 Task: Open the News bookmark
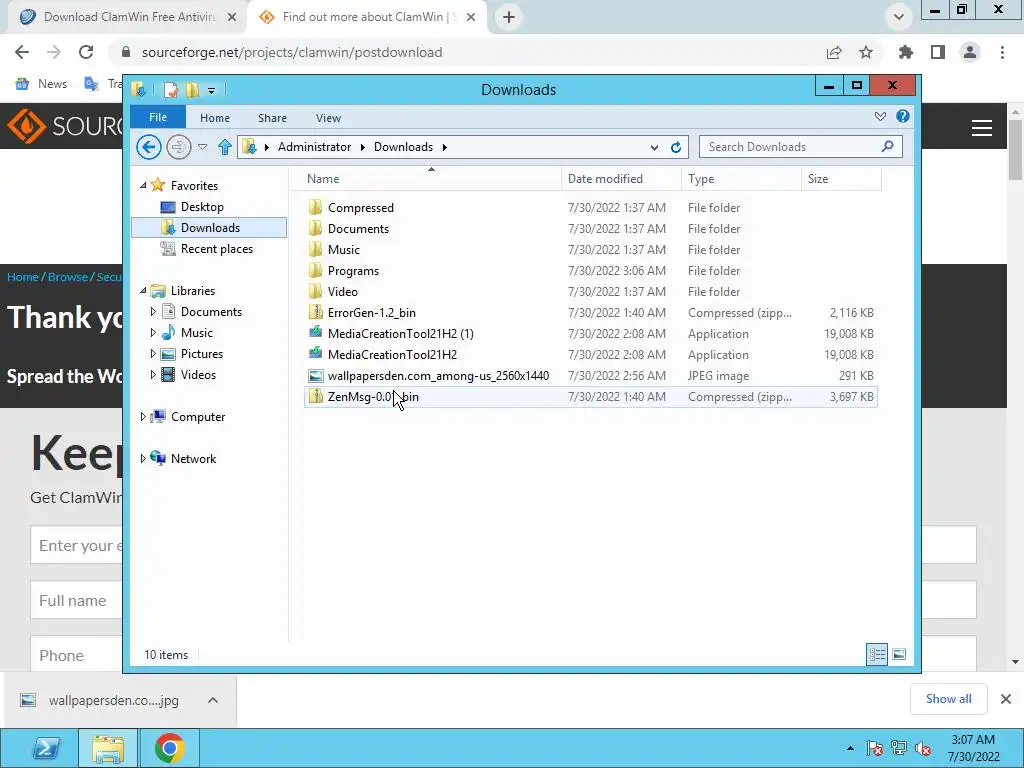click(x=42, y=84)
